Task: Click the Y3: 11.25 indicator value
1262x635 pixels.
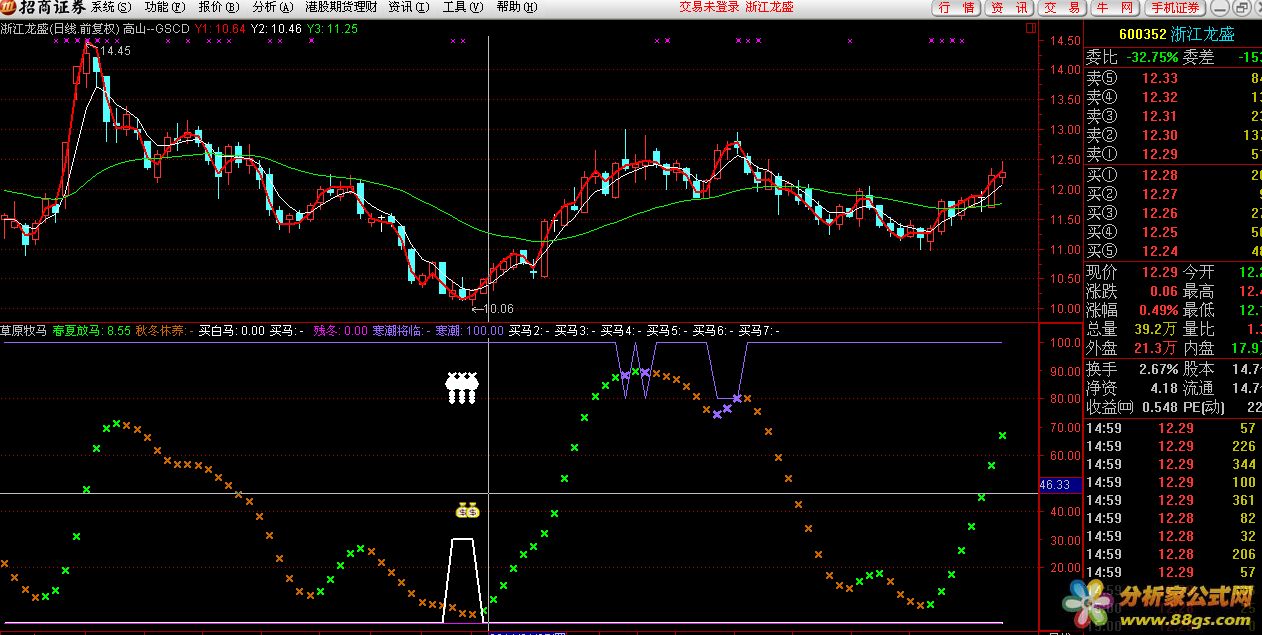Action: point(333,29)
